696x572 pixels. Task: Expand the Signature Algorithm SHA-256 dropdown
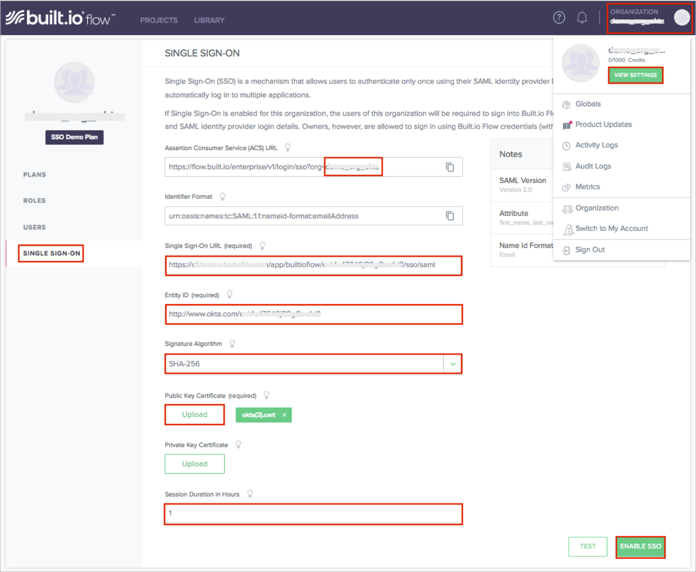point(452,364)
